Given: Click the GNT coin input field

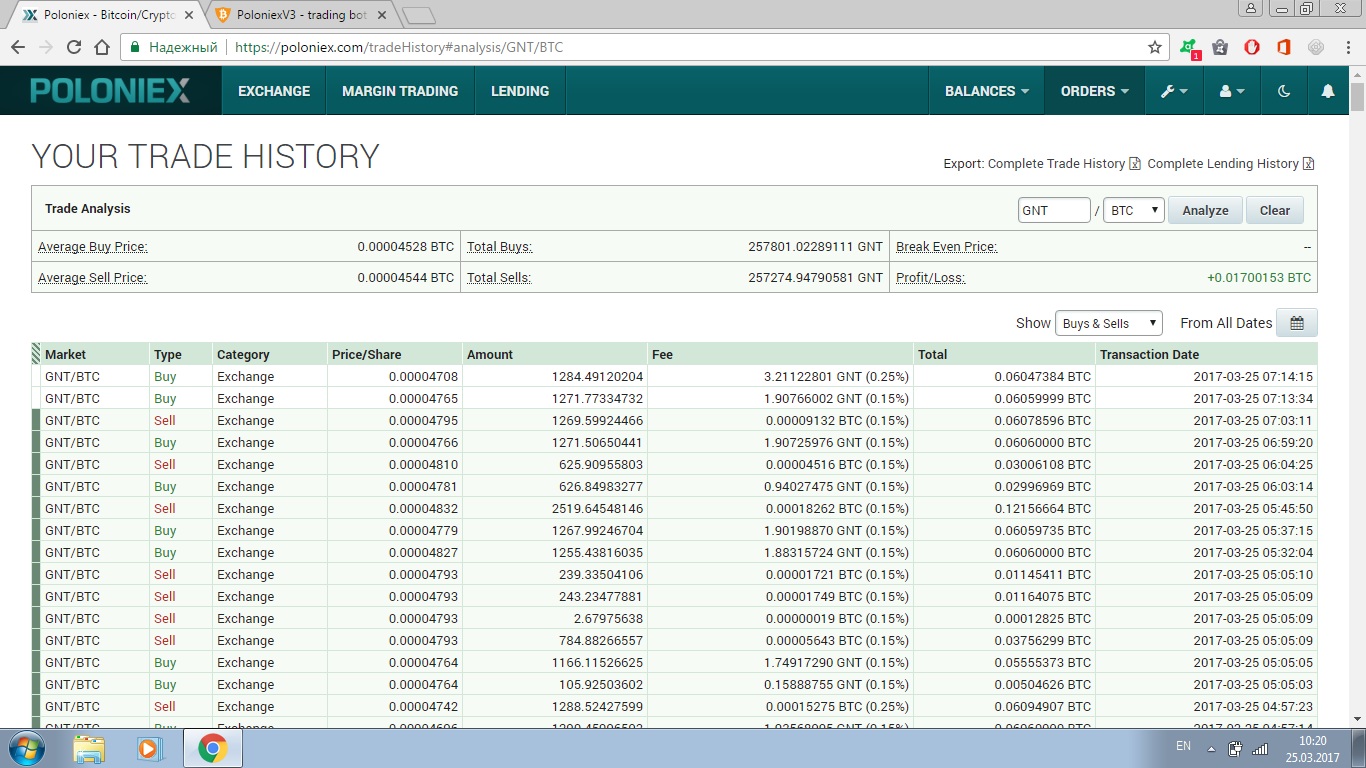Looking at the screenshot, I should (1054, 210).
